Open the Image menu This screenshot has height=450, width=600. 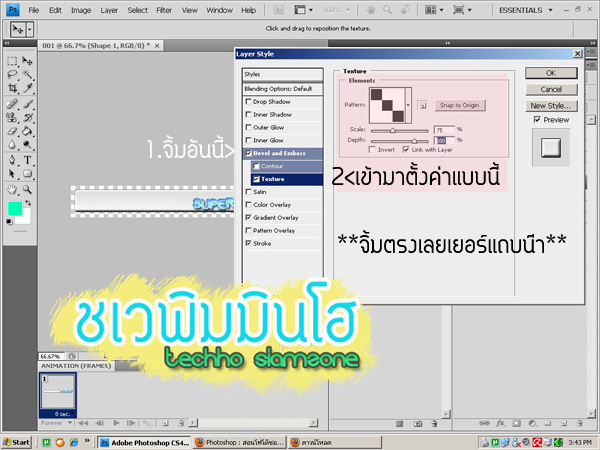[81, 10]
